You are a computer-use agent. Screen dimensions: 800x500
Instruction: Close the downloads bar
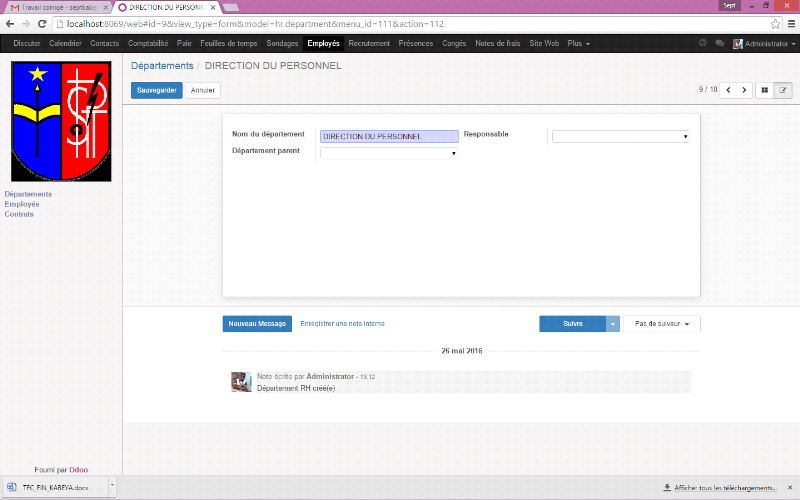tap(790, 488)
